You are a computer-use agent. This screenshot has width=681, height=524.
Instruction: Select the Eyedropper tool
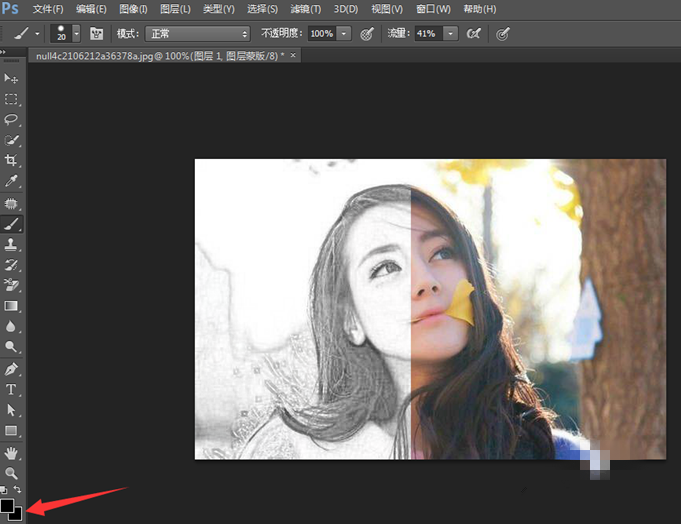coord(12,181)
